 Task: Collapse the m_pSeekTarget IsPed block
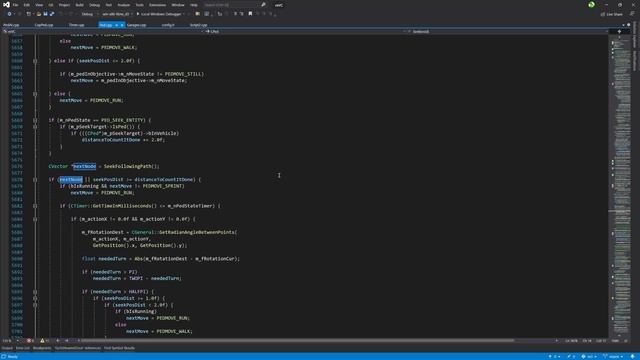pyautogui.click(x=35, y=127)
